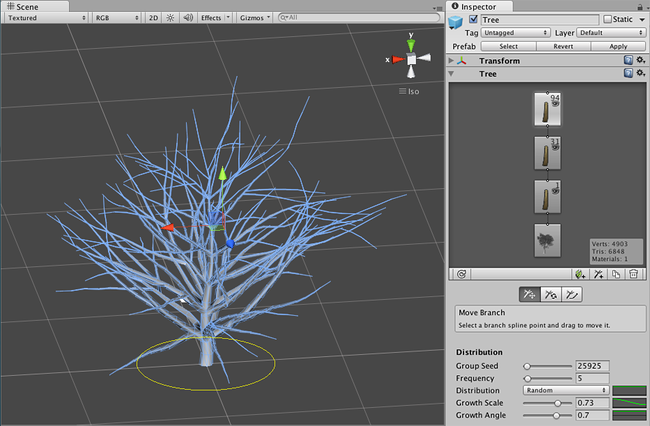Image resolution: width=650 pixels, height=426 pixels.
Task: Select the Rotate Branch tool icon
Action: pos(550,293)
